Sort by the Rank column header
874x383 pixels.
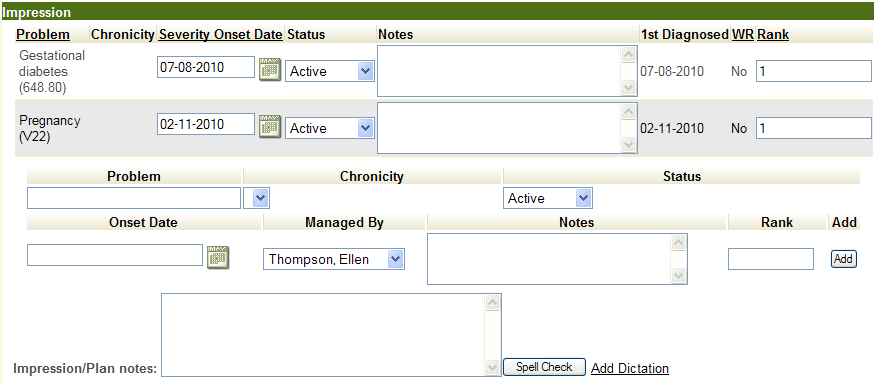click(773, 35)
